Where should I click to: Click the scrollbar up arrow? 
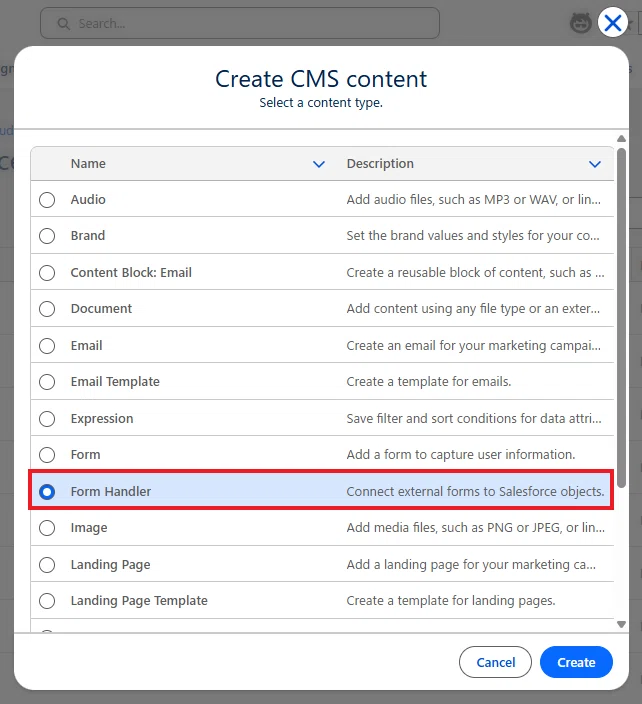click(x=621, y=138)
